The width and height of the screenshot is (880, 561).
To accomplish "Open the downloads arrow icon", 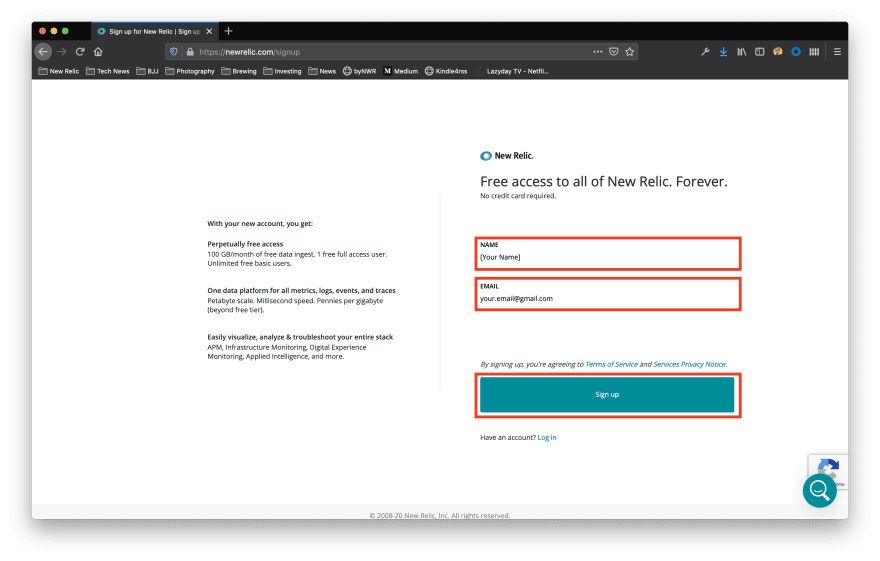I will click(723, 51).
